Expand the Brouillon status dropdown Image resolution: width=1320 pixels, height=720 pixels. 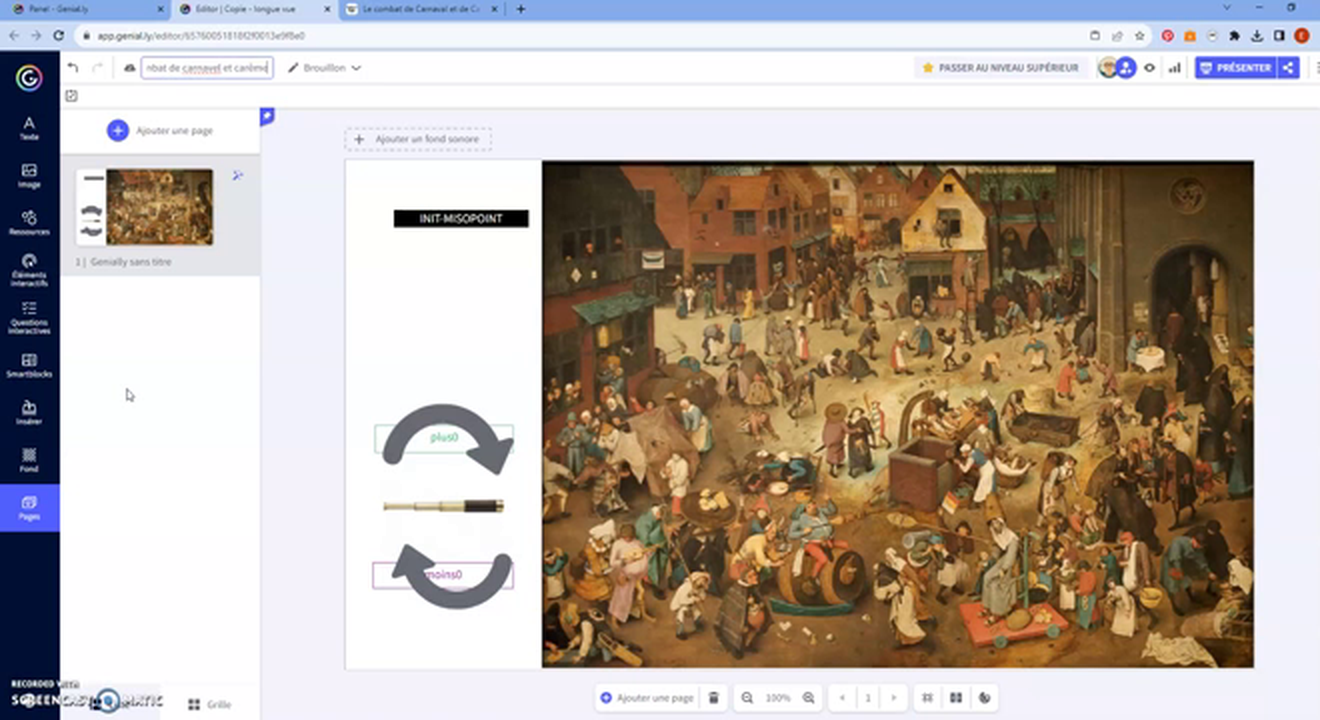click(325, 68)
